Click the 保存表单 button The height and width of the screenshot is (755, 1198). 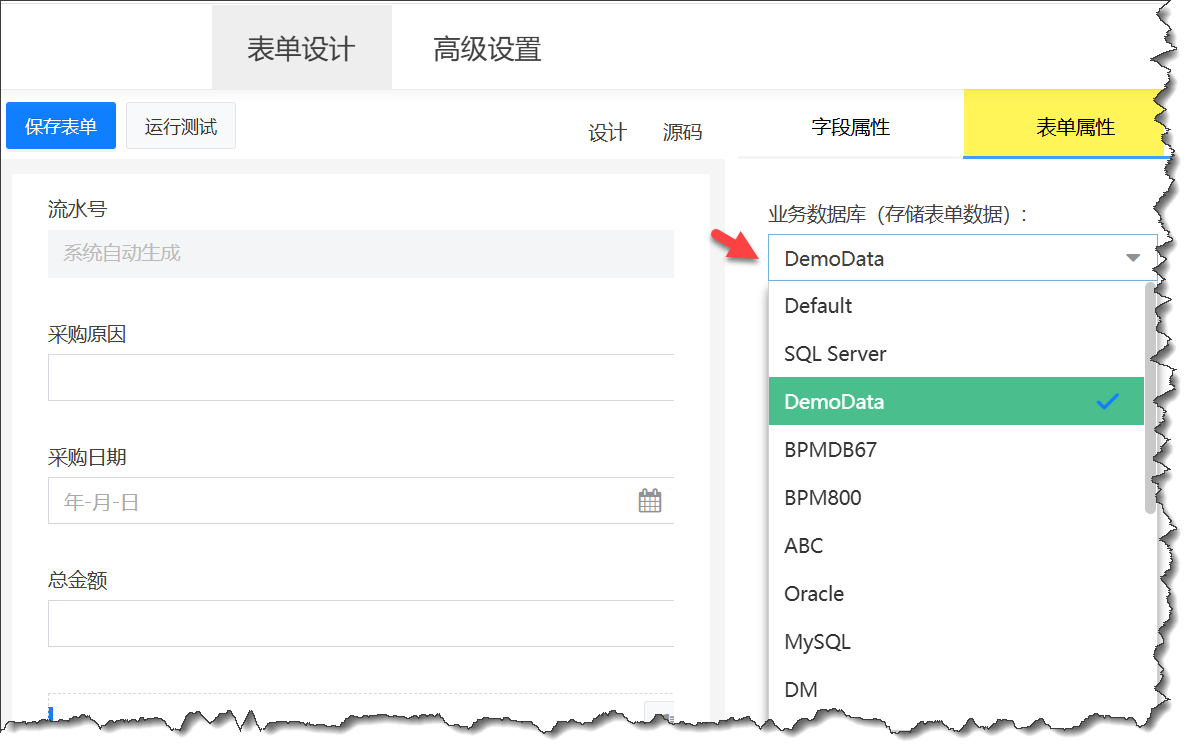click(61, 127)
